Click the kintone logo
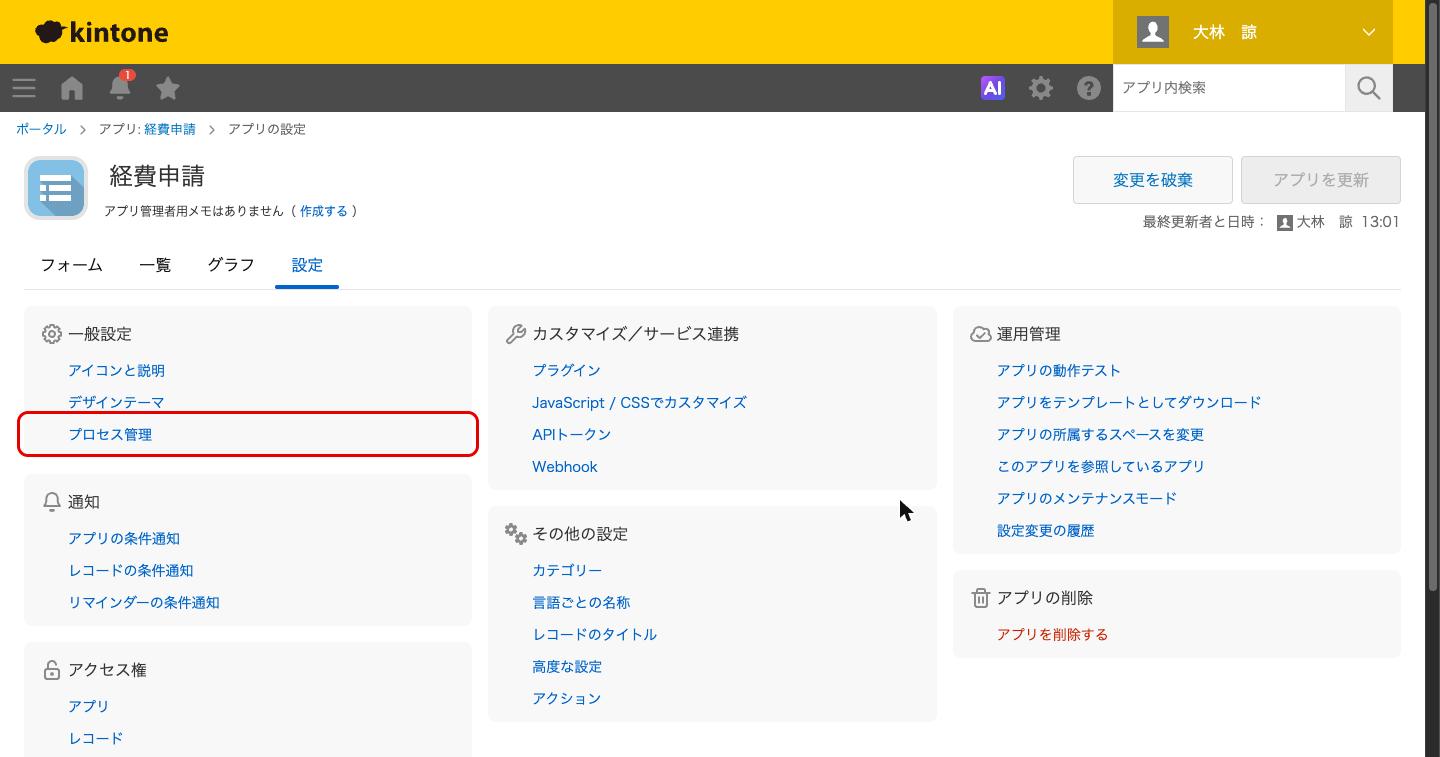The width and height of the screenshot is (1440, 757). pos(102,32)
